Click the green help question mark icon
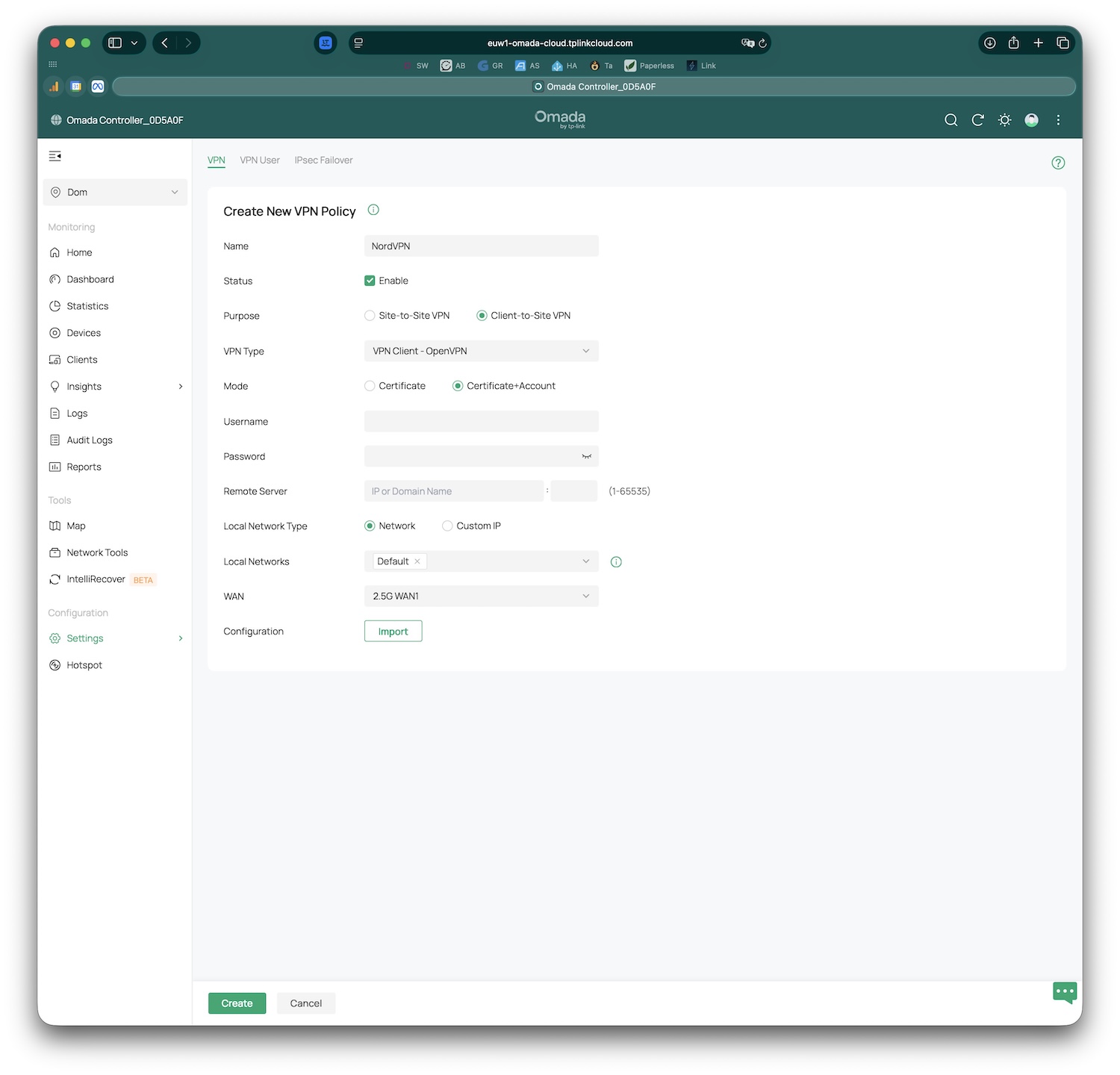1120x1075 pixels. pyautogui.click(x=1058, y=163)
